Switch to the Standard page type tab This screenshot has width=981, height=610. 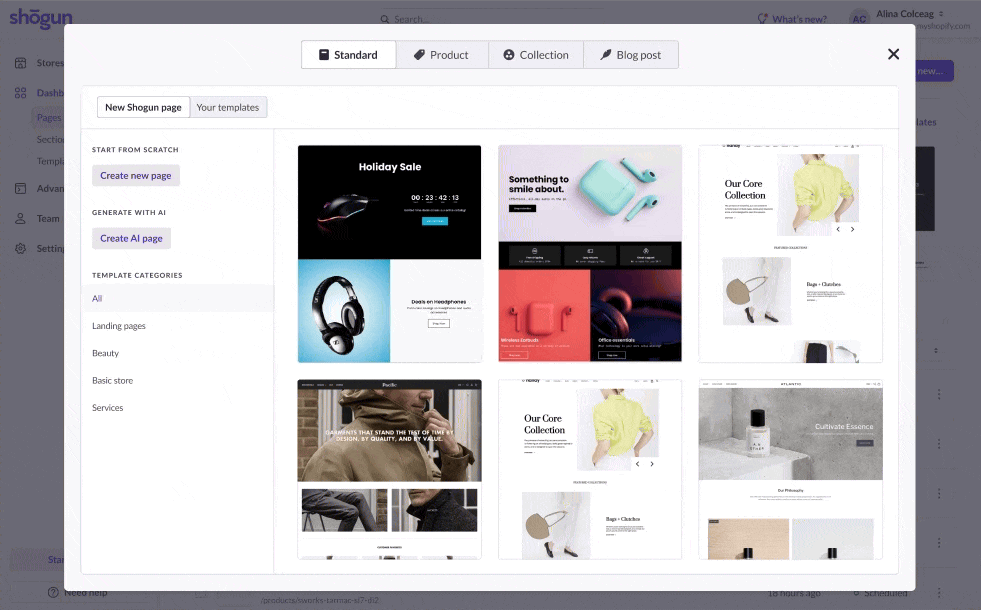point(348,55)
